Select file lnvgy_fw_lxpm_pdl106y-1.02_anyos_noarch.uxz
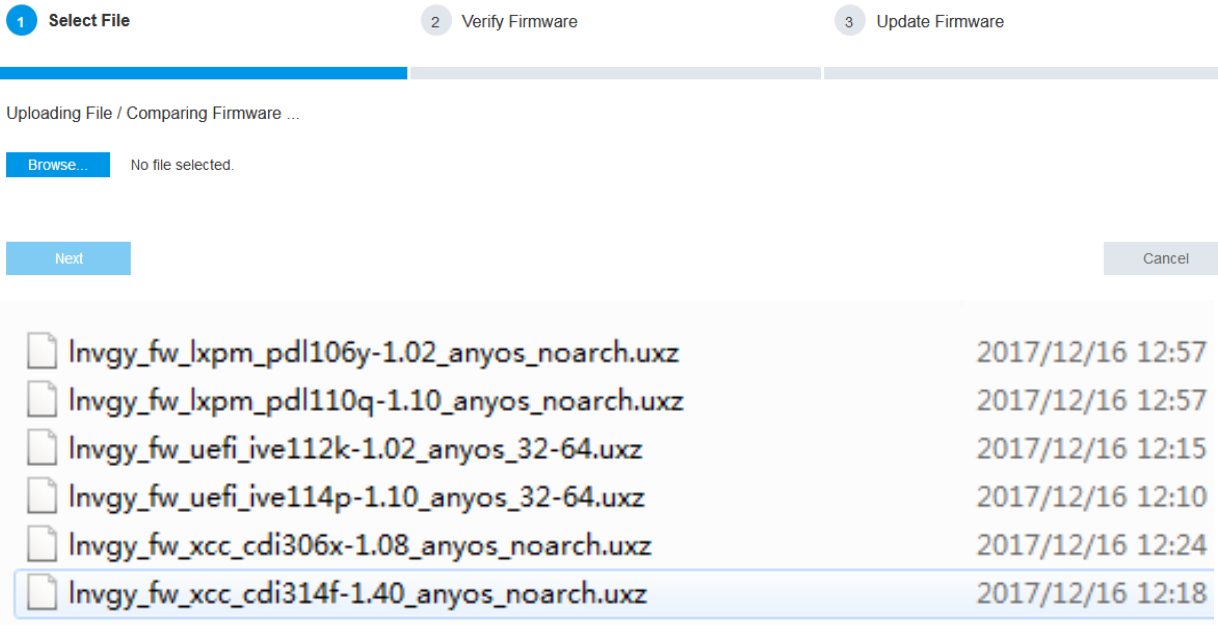 (x=375, y=353)
